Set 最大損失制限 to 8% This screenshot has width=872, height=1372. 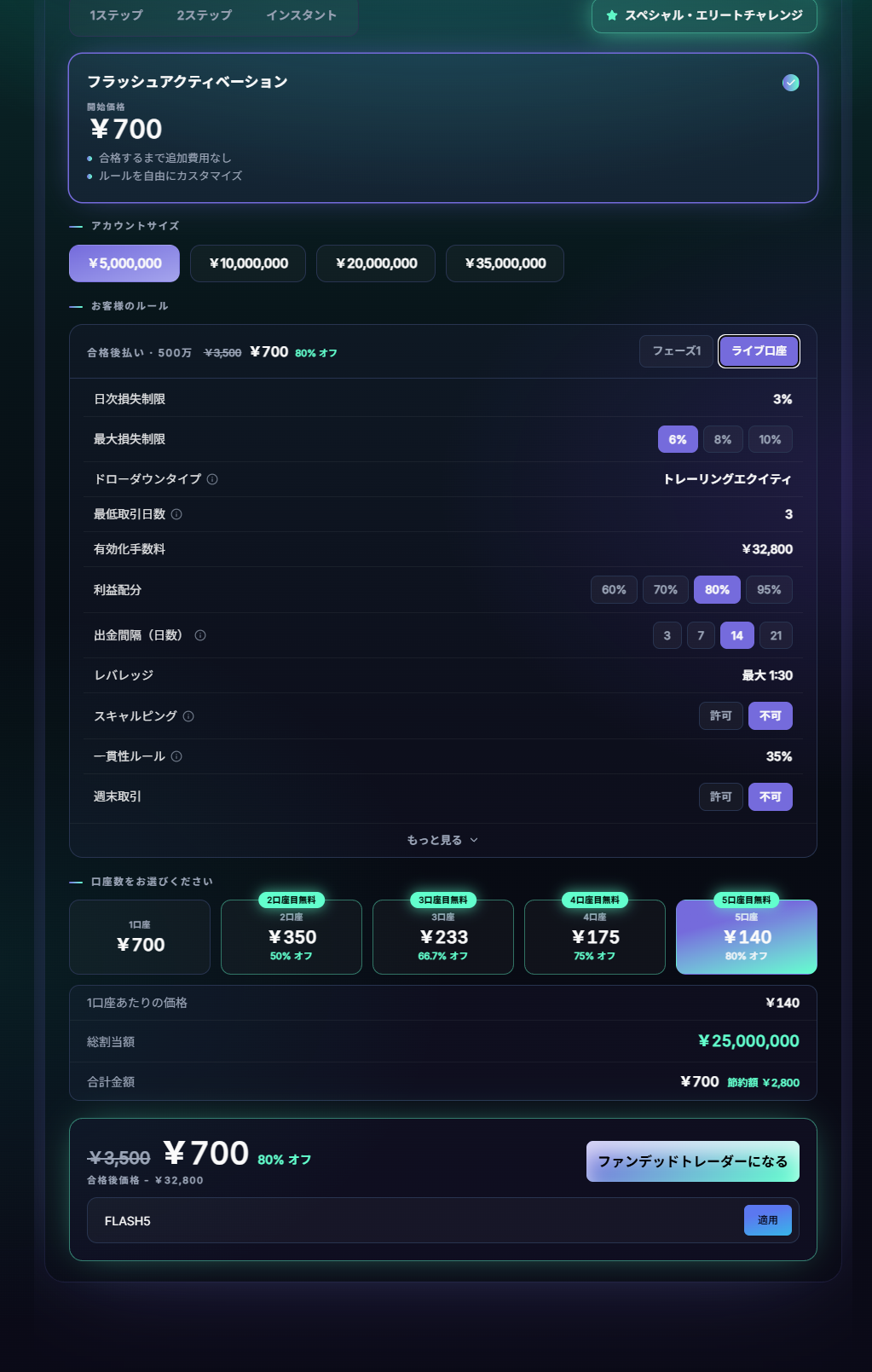(723, 440)
